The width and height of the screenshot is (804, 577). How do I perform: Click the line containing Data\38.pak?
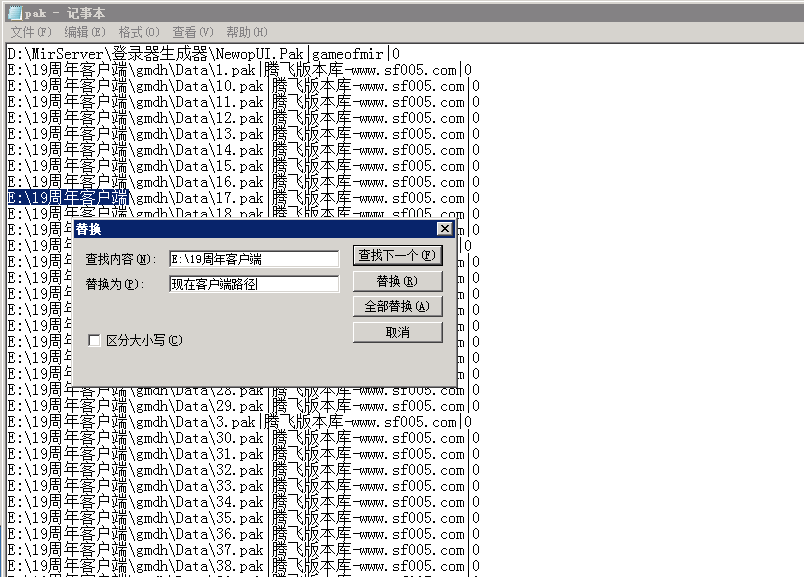coord(244,566)
